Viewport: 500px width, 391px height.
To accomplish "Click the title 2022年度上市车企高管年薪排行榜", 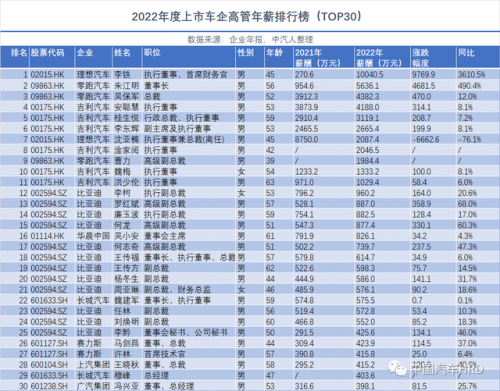I will coord(247,17).
